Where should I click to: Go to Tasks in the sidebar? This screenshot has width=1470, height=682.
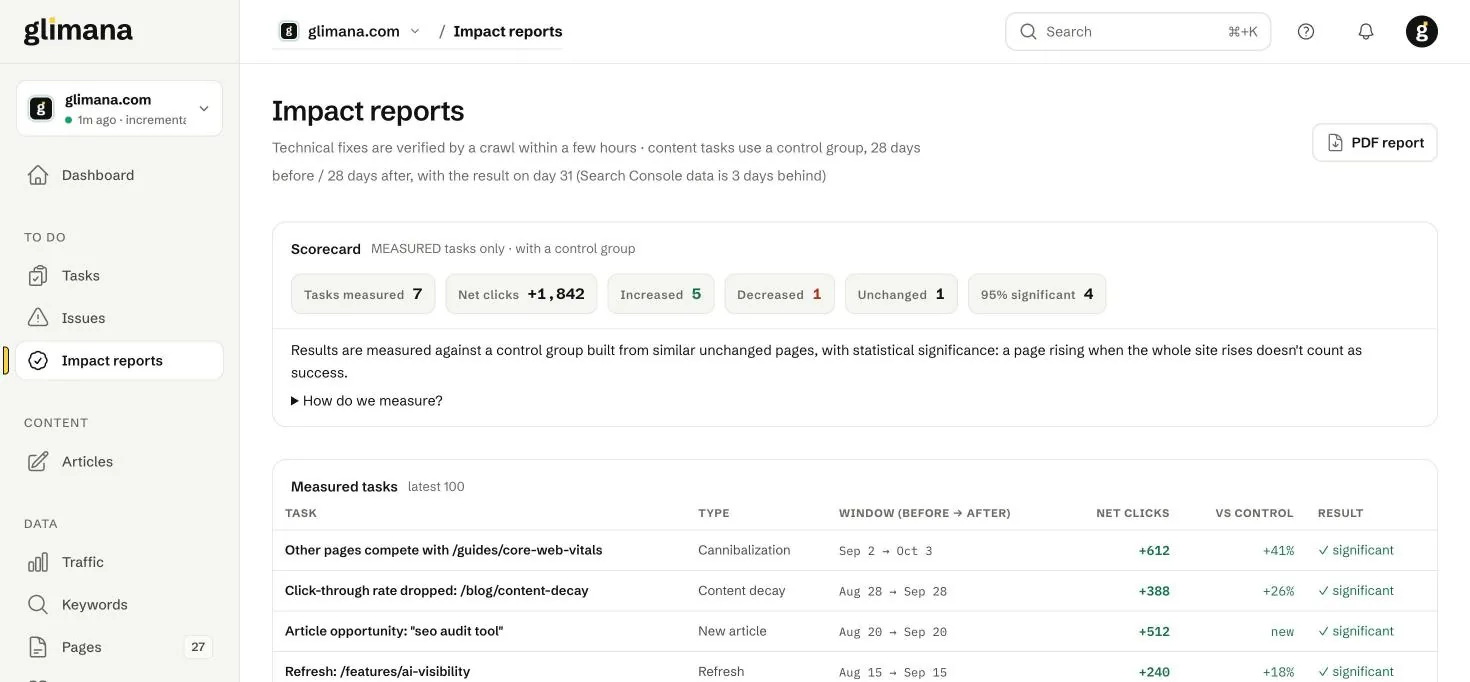point(119,275)
